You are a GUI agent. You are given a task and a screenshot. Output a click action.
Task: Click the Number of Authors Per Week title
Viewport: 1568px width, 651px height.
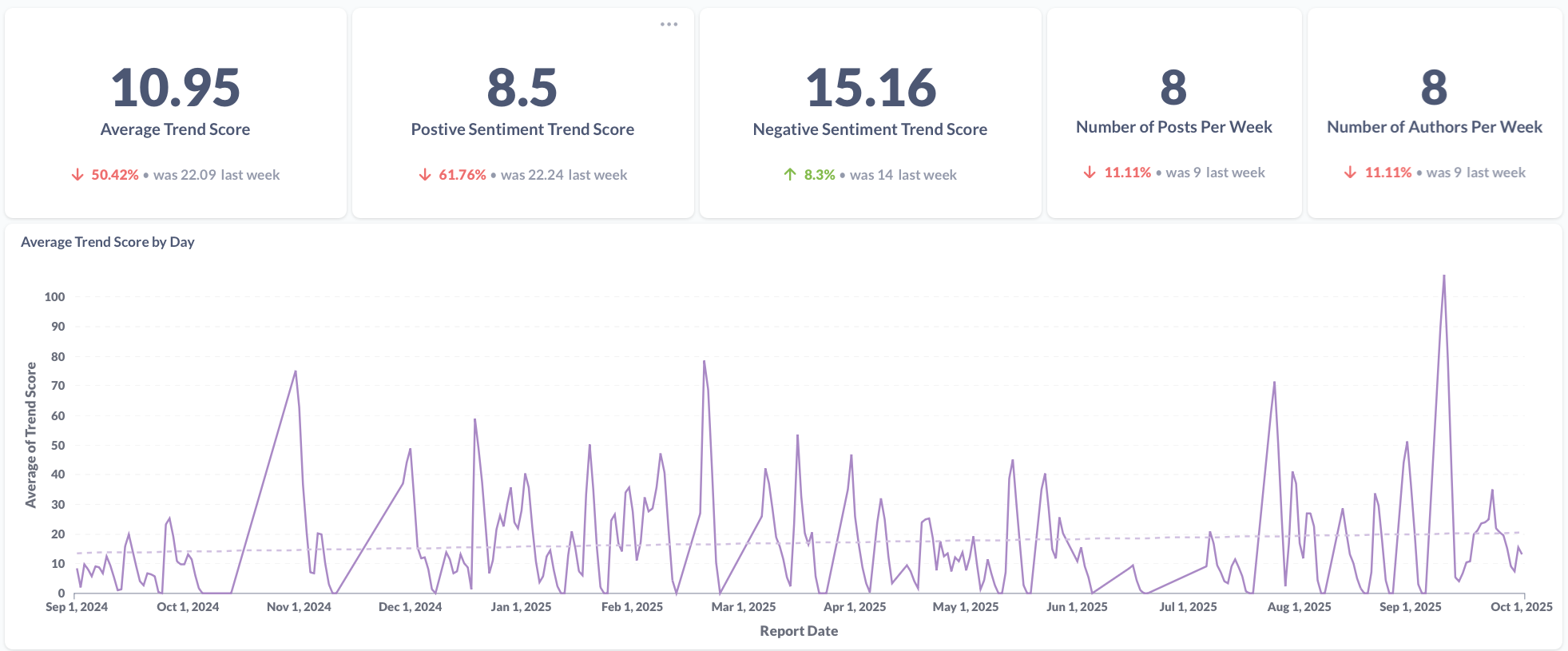pyautogui.click(x=1434, y=127)
